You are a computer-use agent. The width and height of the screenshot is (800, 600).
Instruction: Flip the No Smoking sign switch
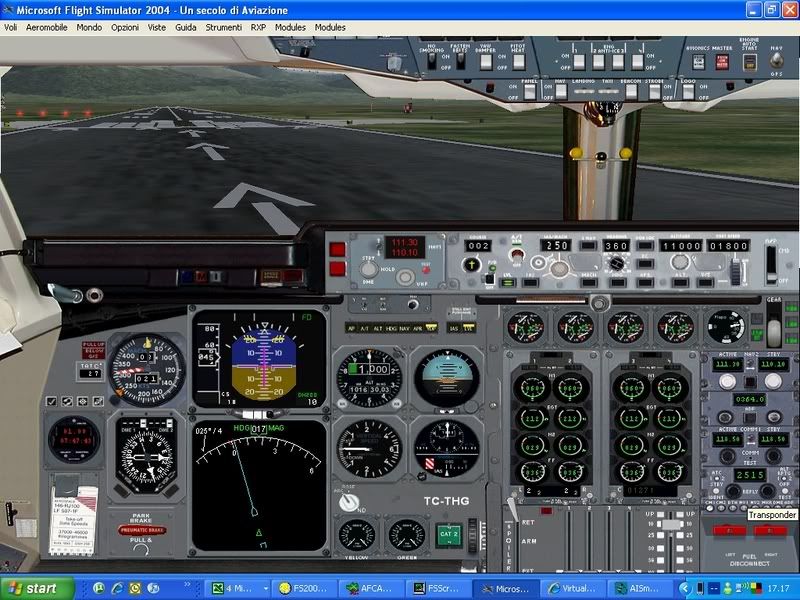click(432, 61)
